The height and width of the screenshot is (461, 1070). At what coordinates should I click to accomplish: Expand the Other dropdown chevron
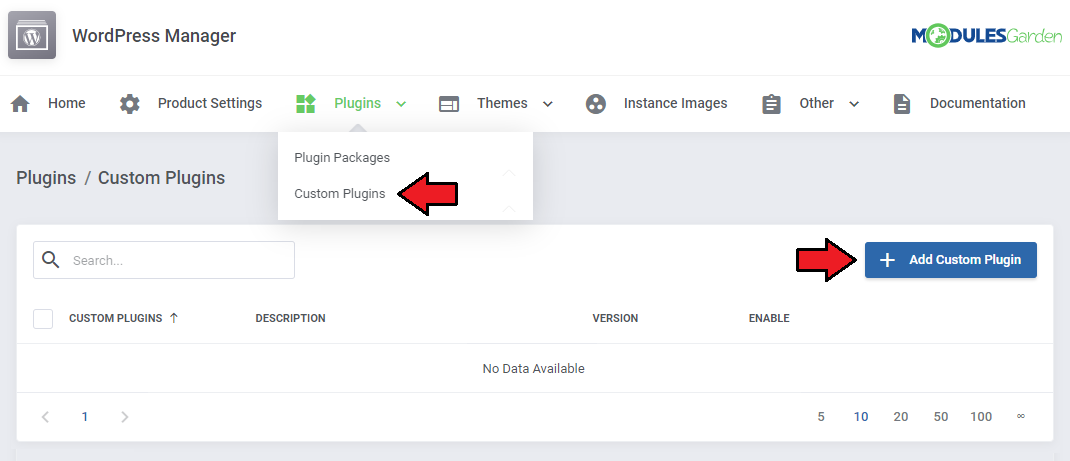pyautogui.click(x=854, y=104)
